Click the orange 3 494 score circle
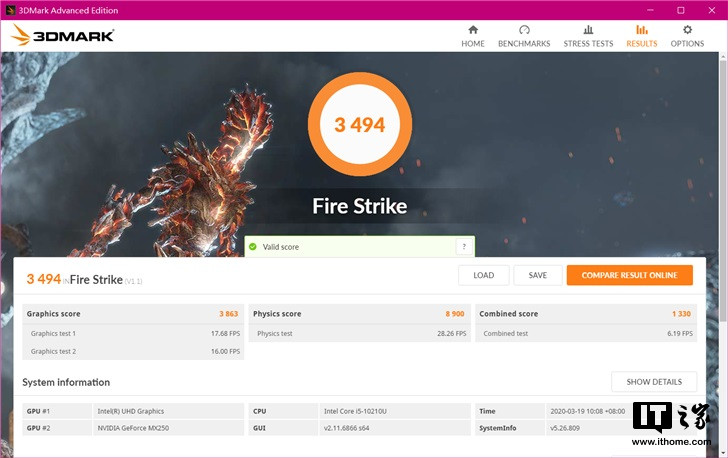The height and width of the screenshot is (458, 728). [x=359, y=125]
